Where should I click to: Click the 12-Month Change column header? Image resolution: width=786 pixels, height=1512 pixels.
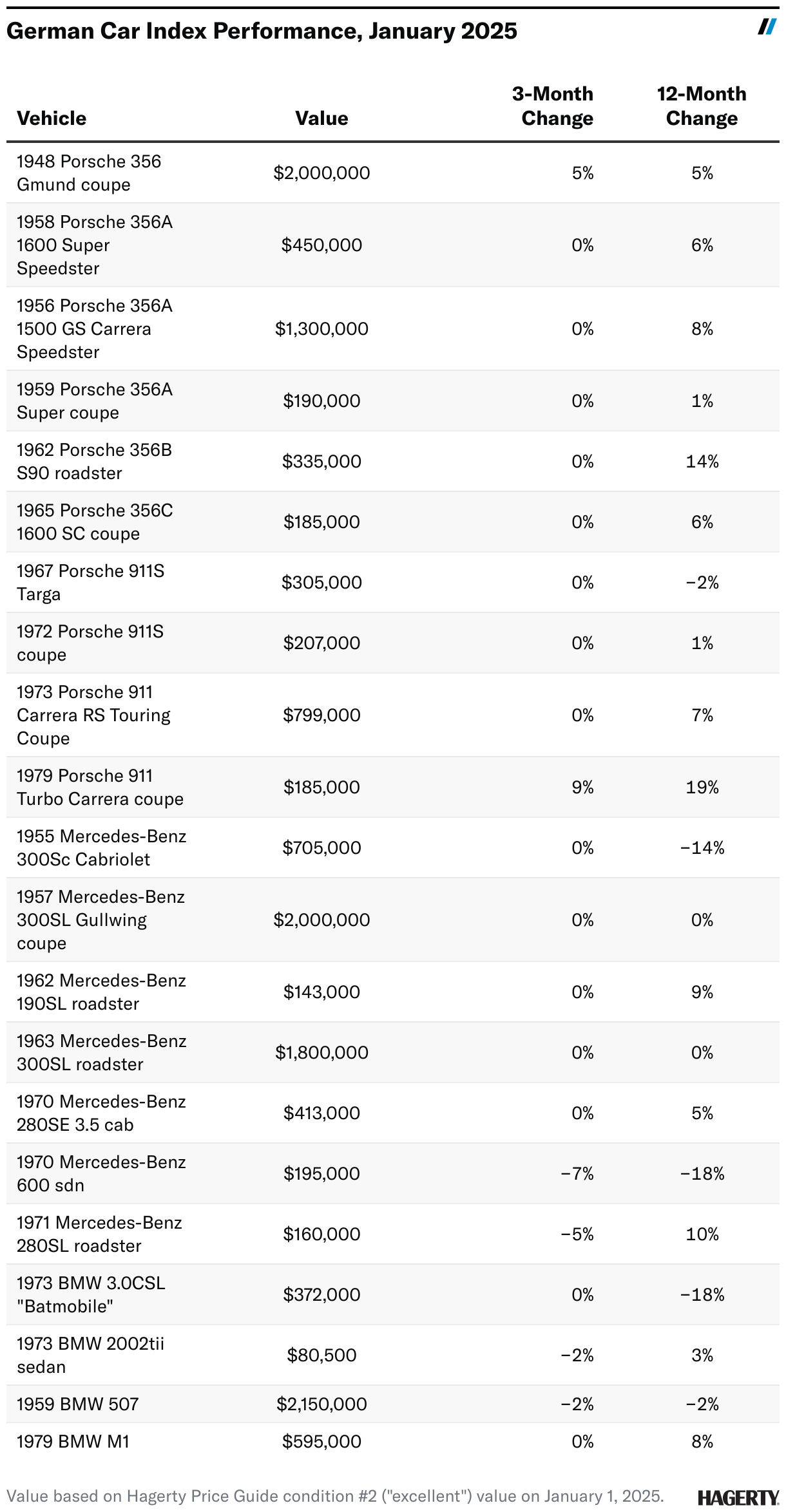click(702, 106)
